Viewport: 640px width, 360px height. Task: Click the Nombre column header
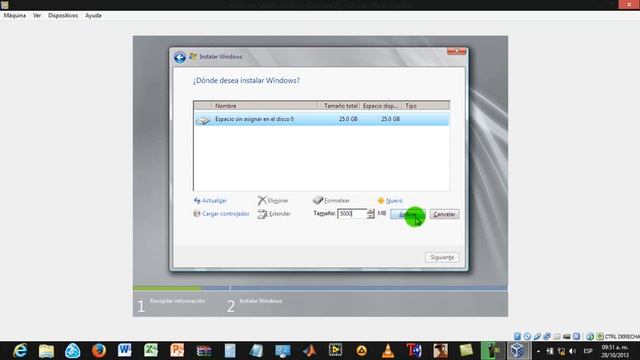(264, 106)
